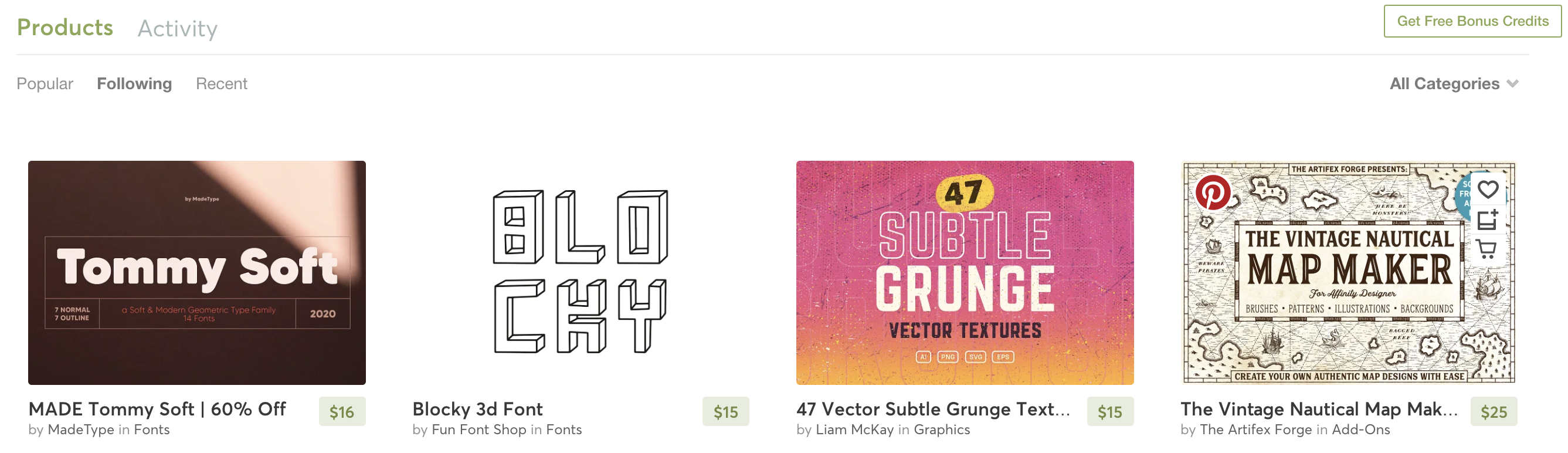1568x453 pixels.
Task: Click the $25 price tag for Map Maker
Action: [x=1494, y=412]
